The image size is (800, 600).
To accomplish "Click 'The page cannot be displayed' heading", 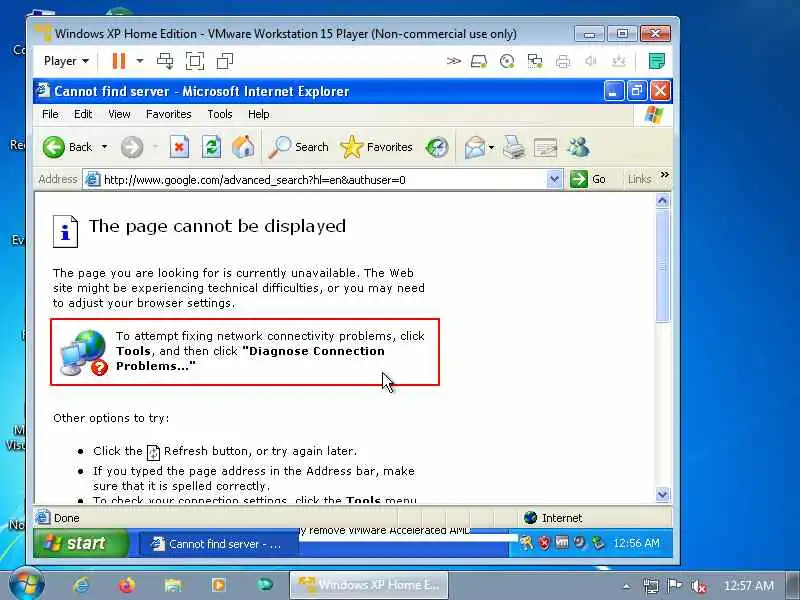I will point(217,226).
